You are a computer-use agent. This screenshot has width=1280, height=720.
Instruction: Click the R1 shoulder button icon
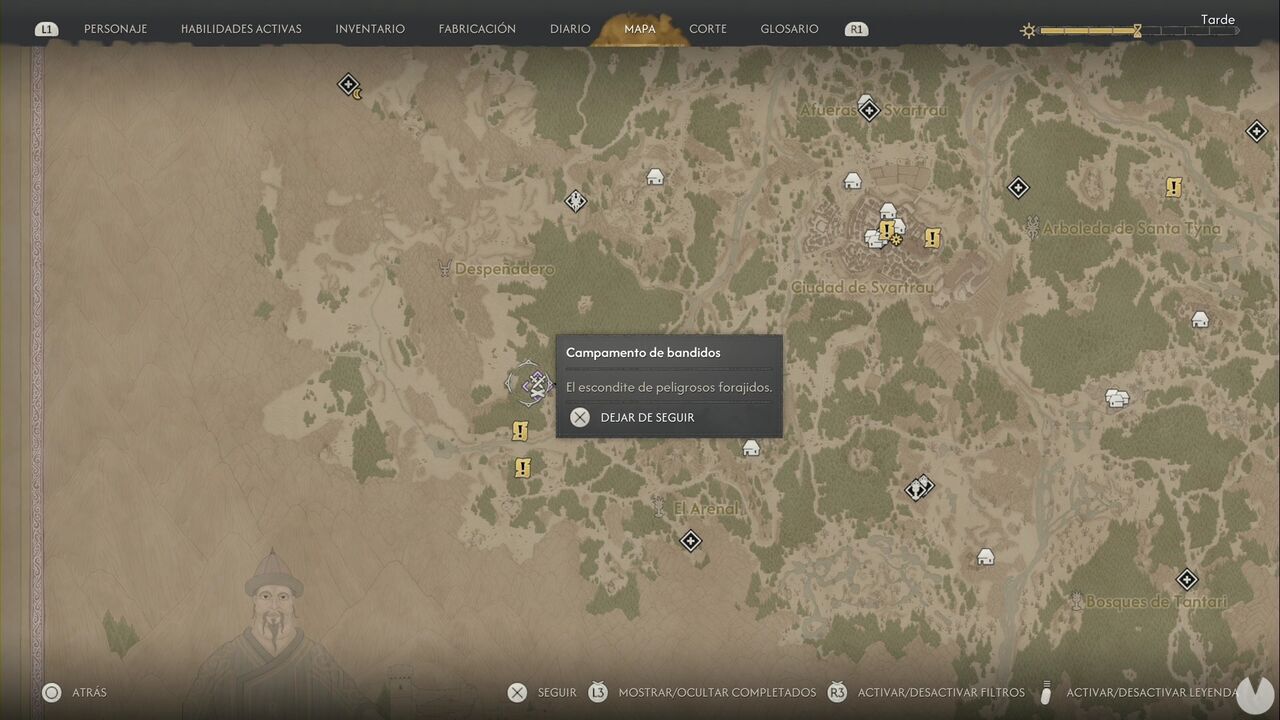click(x=856, y=29)
